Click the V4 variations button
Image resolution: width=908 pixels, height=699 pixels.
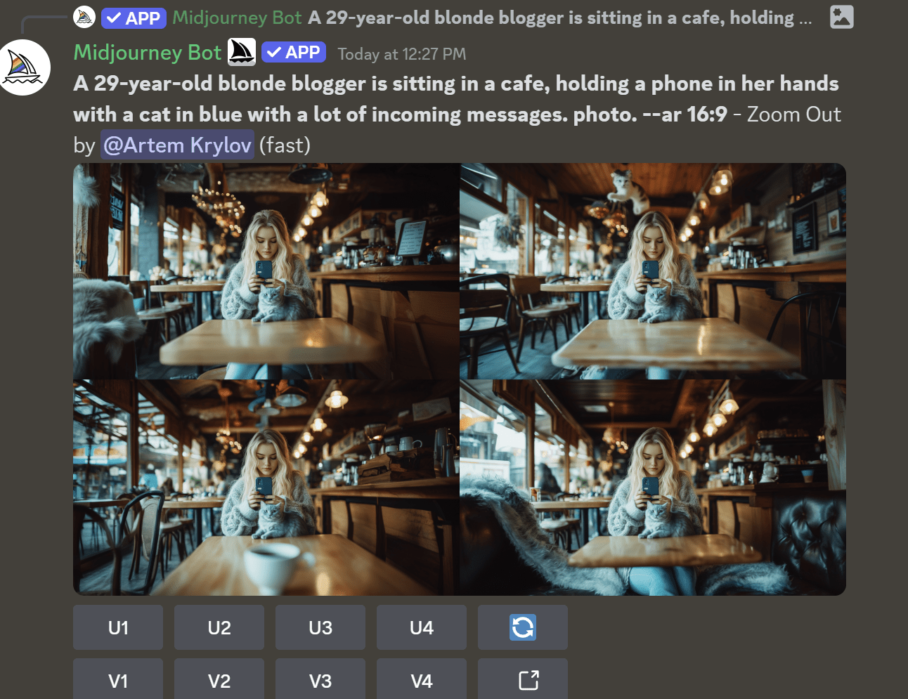click(x=422, y=680)
